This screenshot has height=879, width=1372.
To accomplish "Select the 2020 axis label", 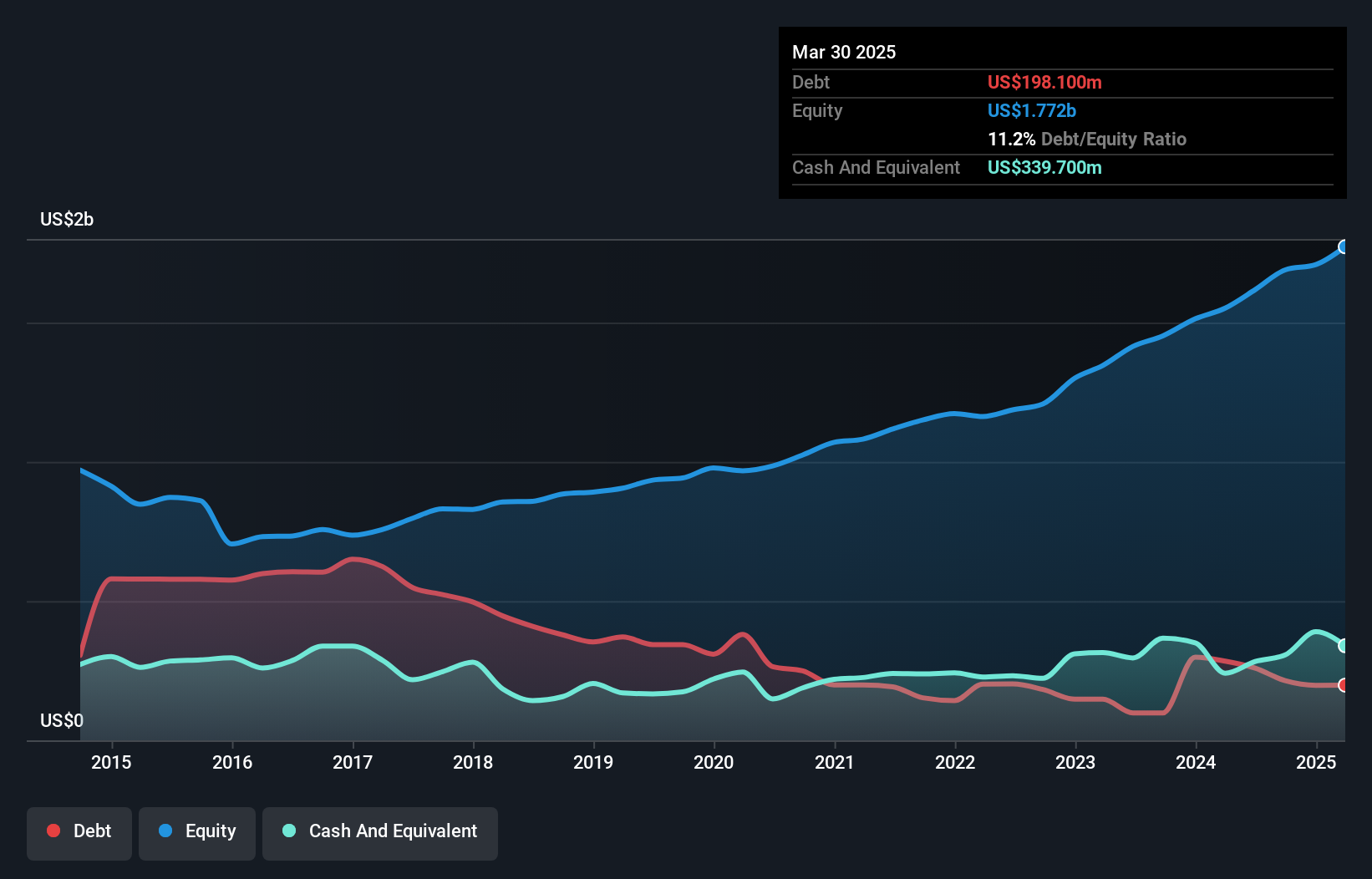I will pyautogui.click(x=714, y=762).
